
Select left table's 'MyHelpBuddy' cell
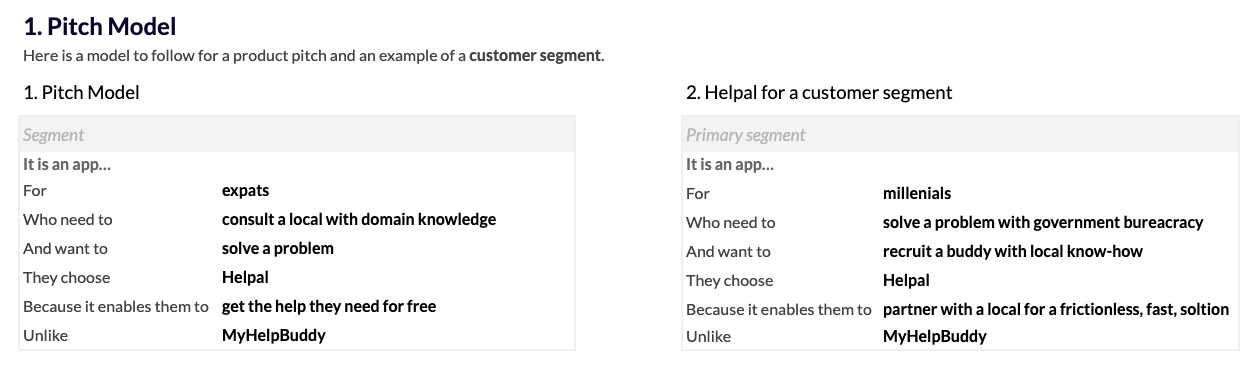coord(273,335)
